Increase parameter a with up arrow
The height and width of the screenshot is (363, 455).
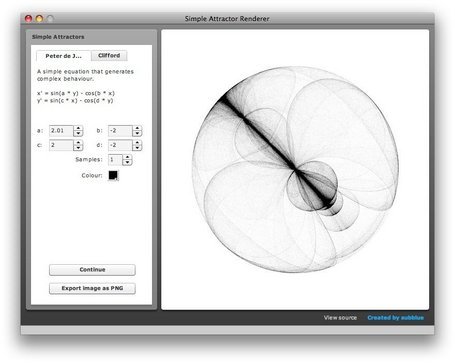(78, 128)
